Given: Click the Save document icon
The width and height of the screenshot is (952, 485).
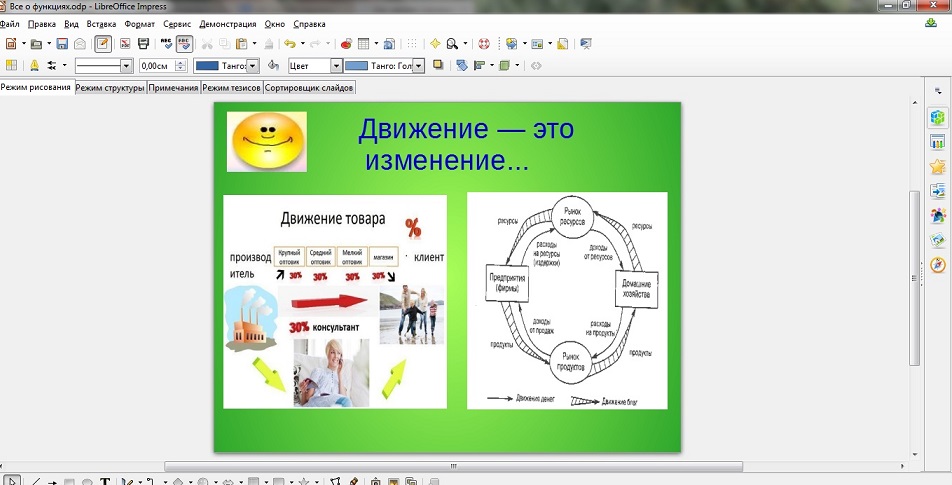Looking at the screenshot, I should tap(62, 44).
